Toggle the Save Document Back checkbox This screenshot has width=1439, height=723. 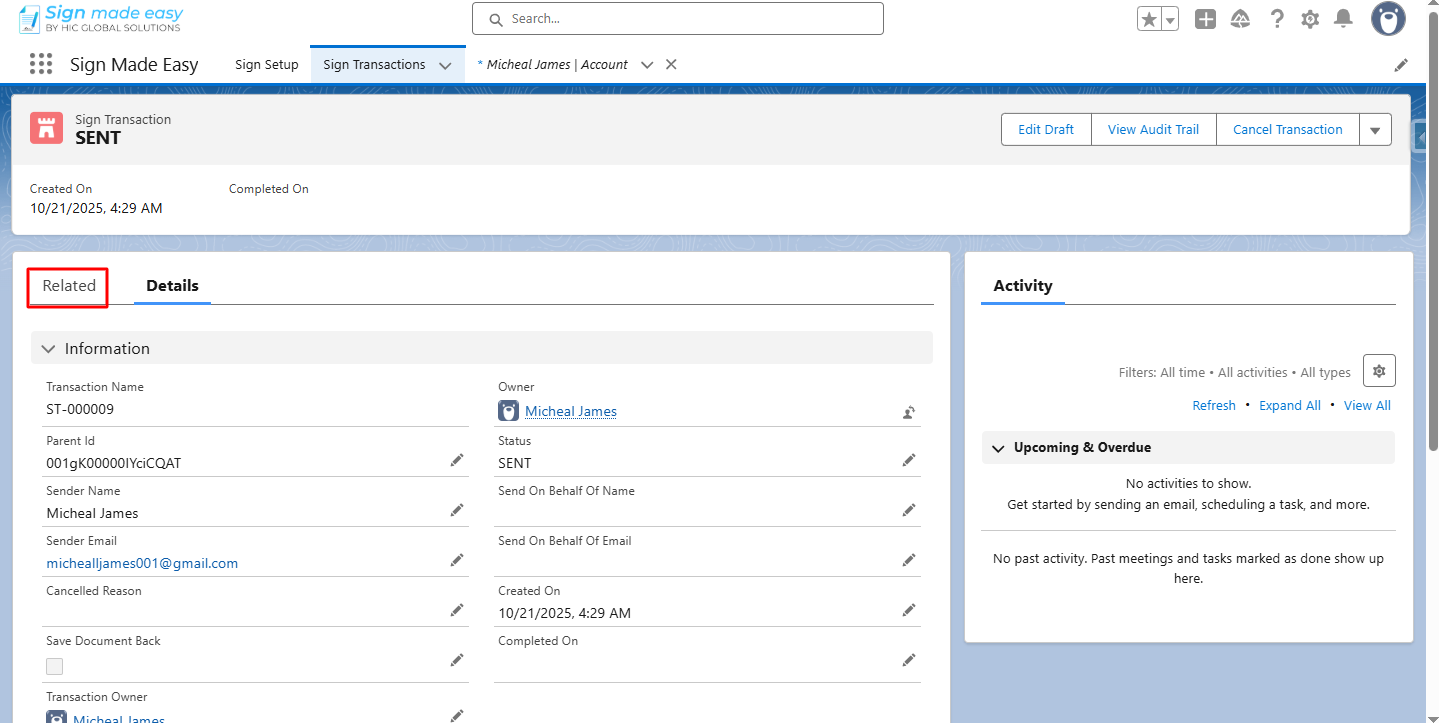click(55, 666)
